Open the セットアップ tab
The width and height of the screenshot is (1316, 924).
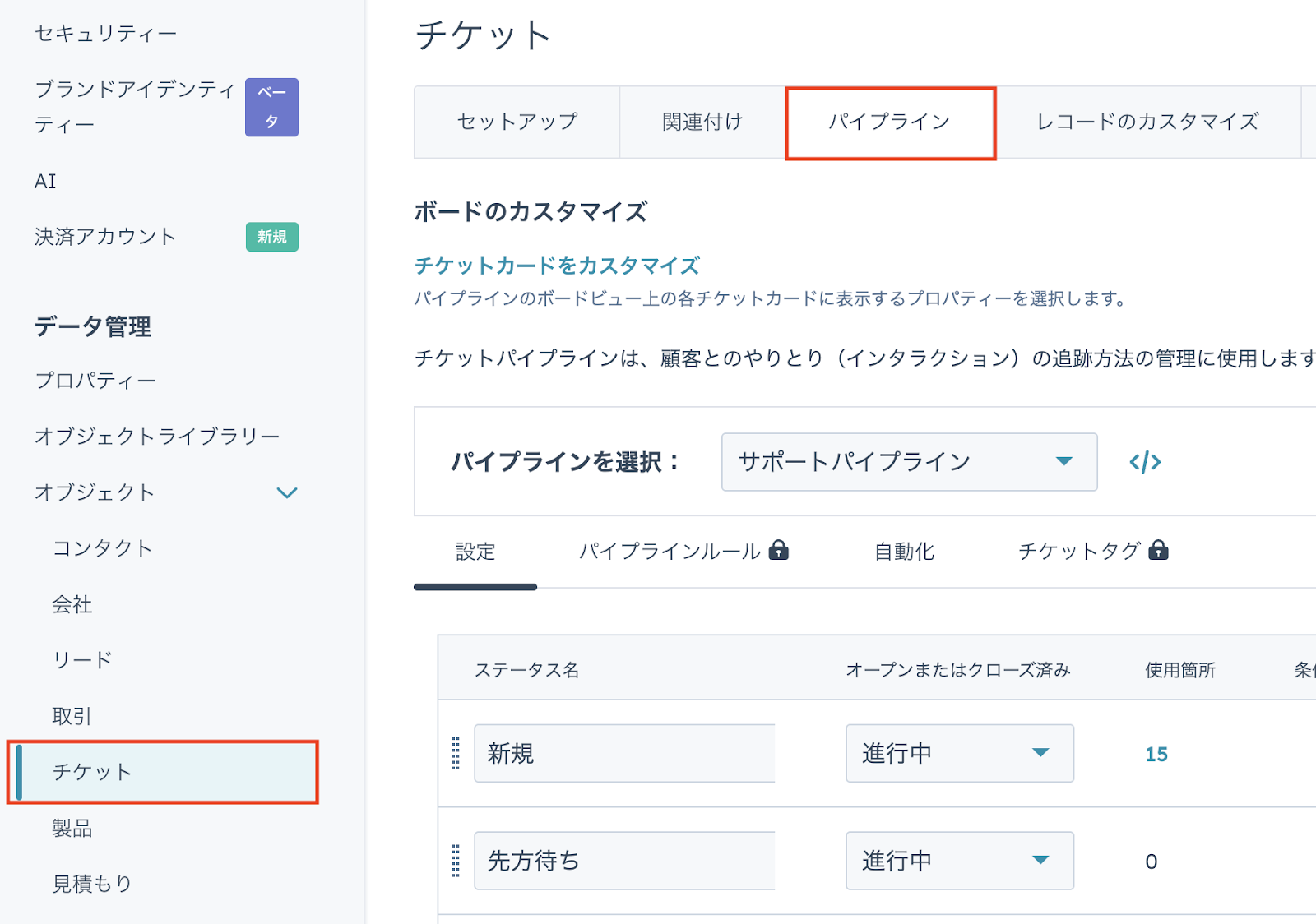click(517, 122)
